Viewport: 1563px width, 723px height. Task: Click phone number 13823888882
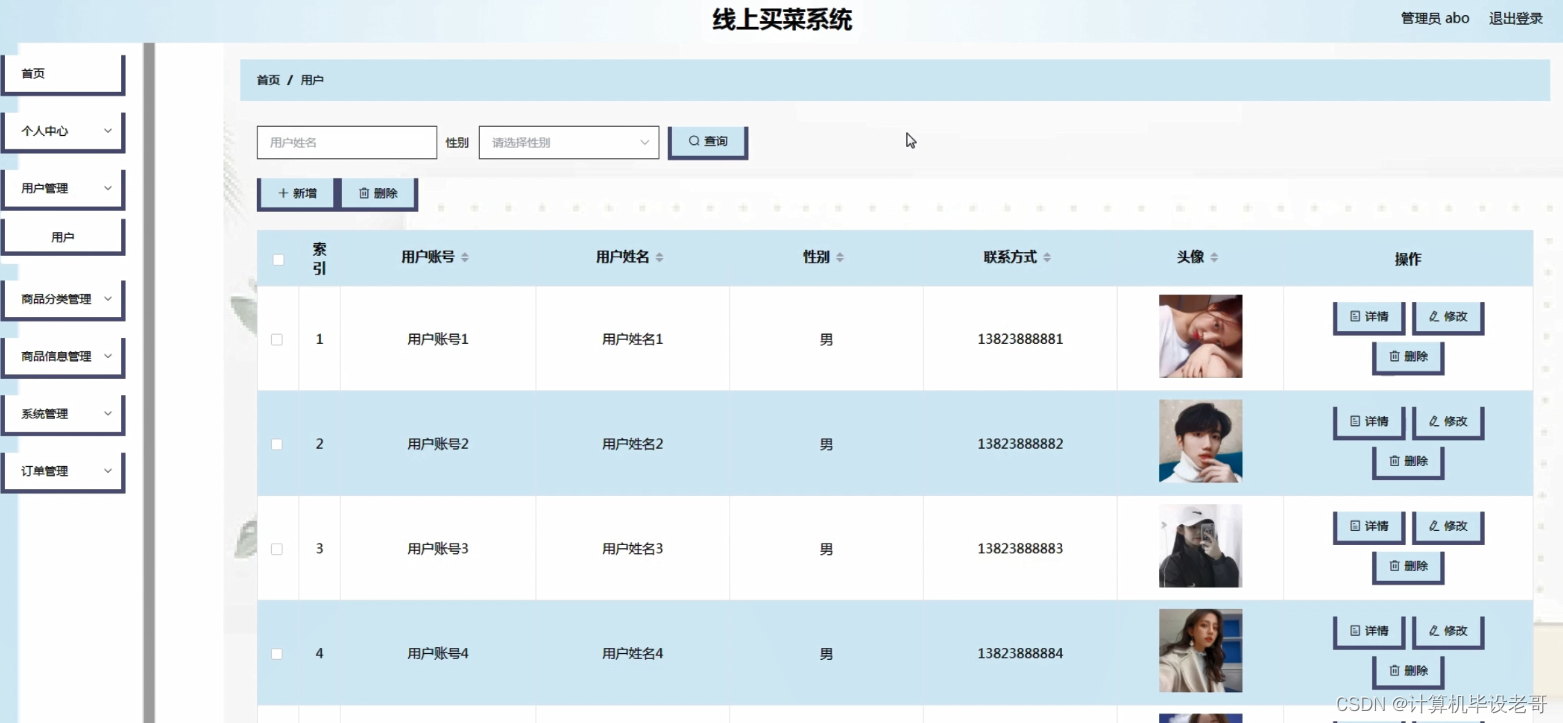click(x=1020, y=444)
